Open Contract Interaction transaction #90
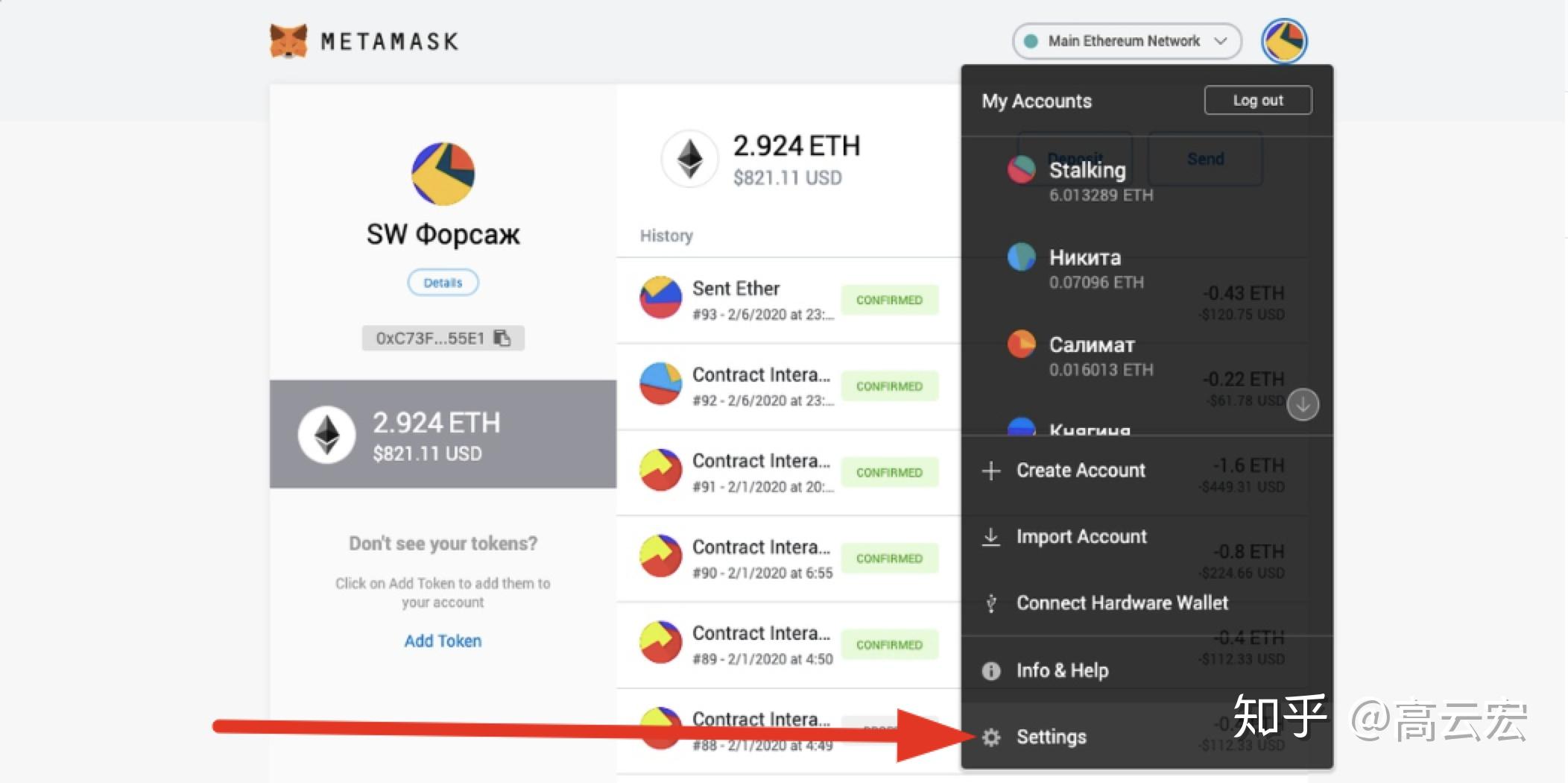The image size is (1568, 783). click(788, 559)
